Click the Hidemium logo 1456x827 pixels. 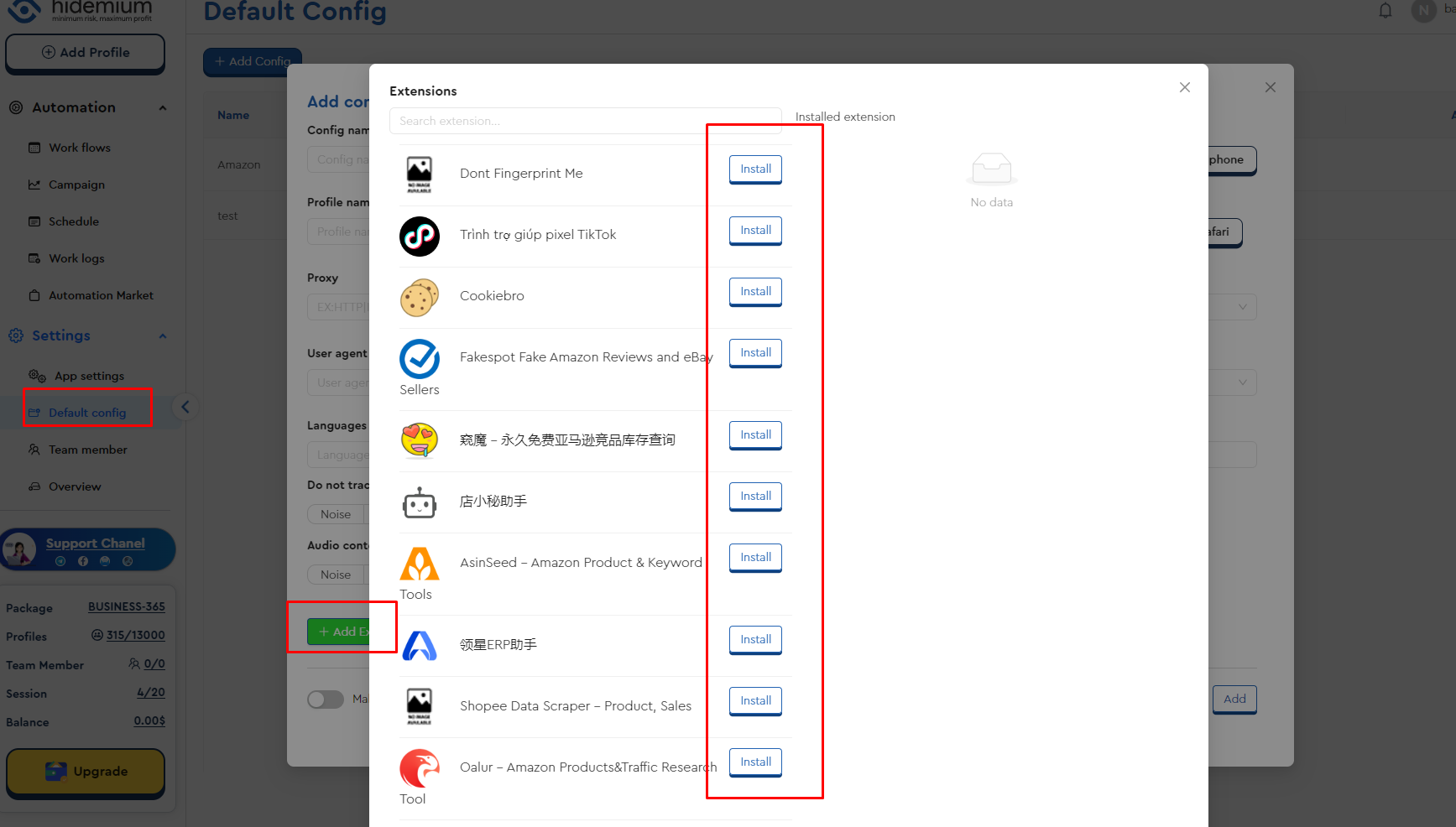81,11
